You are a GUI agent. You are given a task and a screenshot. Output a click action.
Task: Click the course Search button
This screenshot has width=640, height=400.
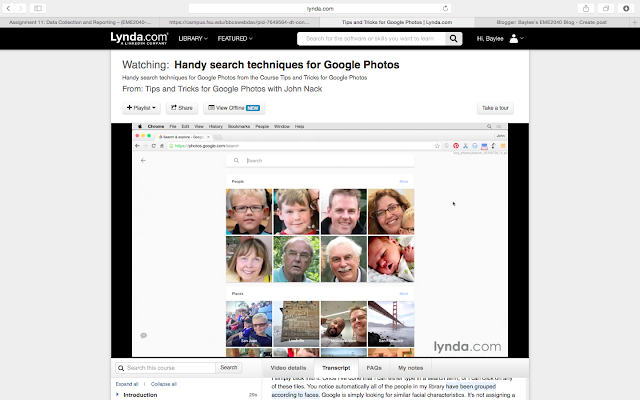pyautogui.click(x=229, y=368)
